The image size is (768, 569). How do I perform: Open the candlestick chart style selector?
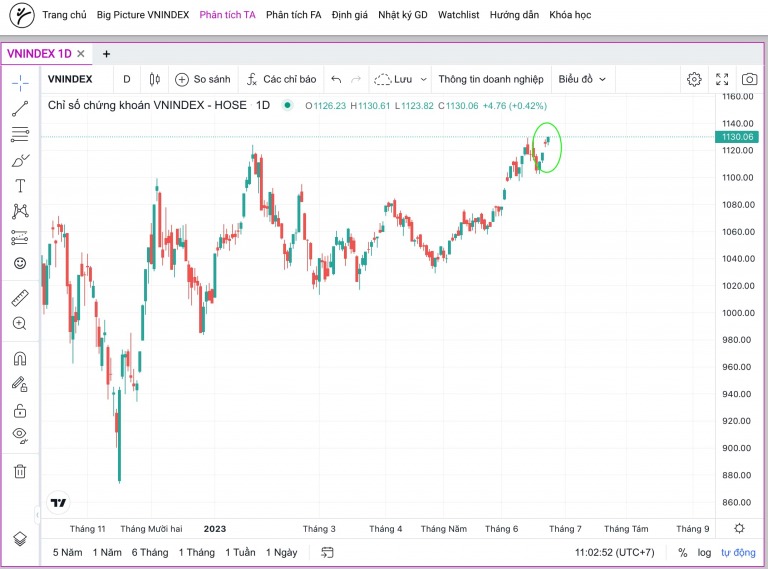(154, 79)
